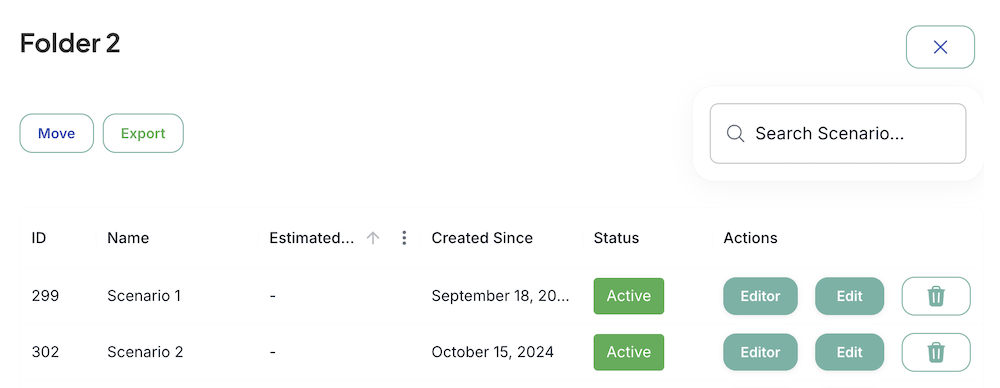The height and width of the screenshot is (388, 1000).
Task: Click the ID column header
Action: 39,238
